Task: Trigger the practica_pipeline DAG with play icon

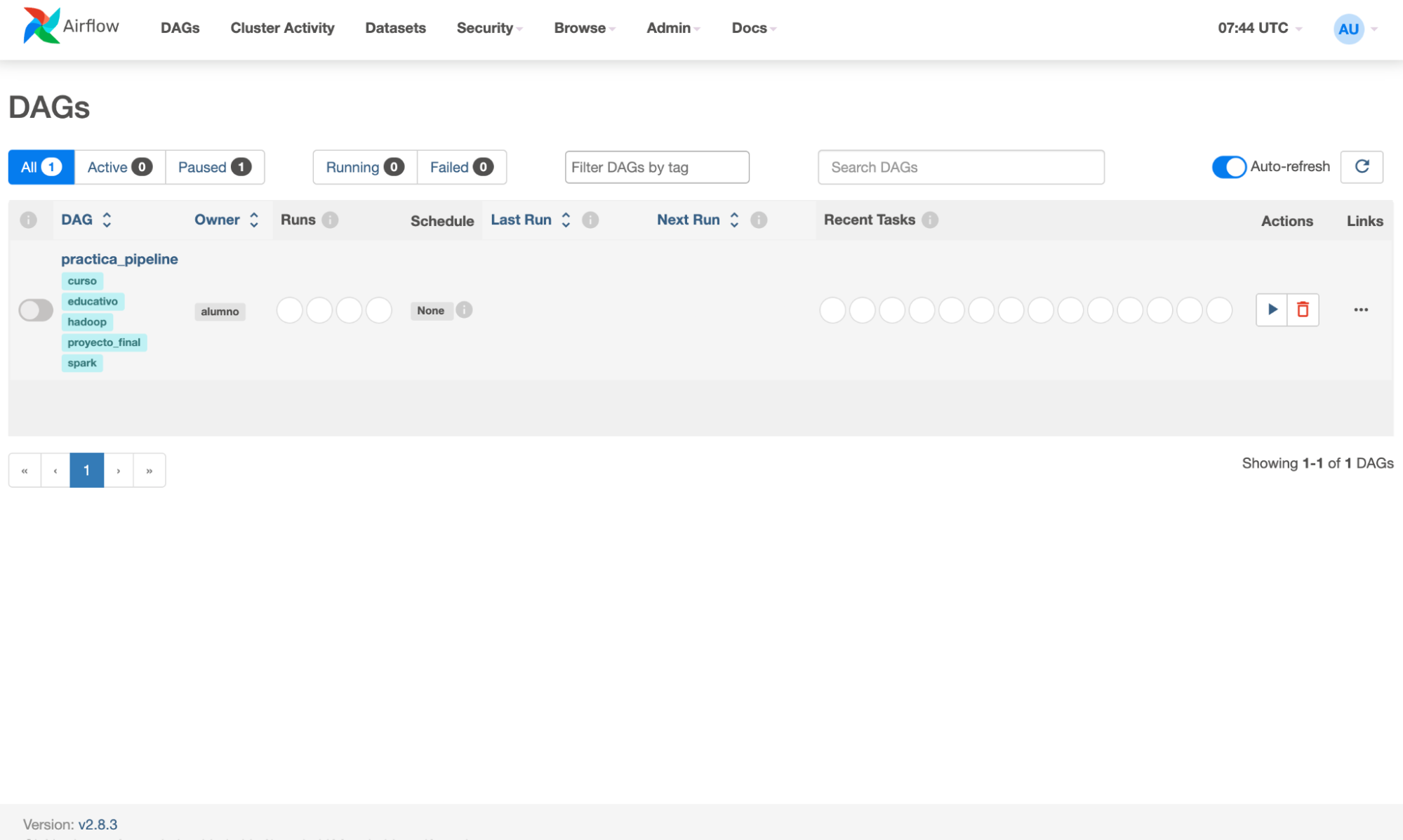Action: point(1272,309)
